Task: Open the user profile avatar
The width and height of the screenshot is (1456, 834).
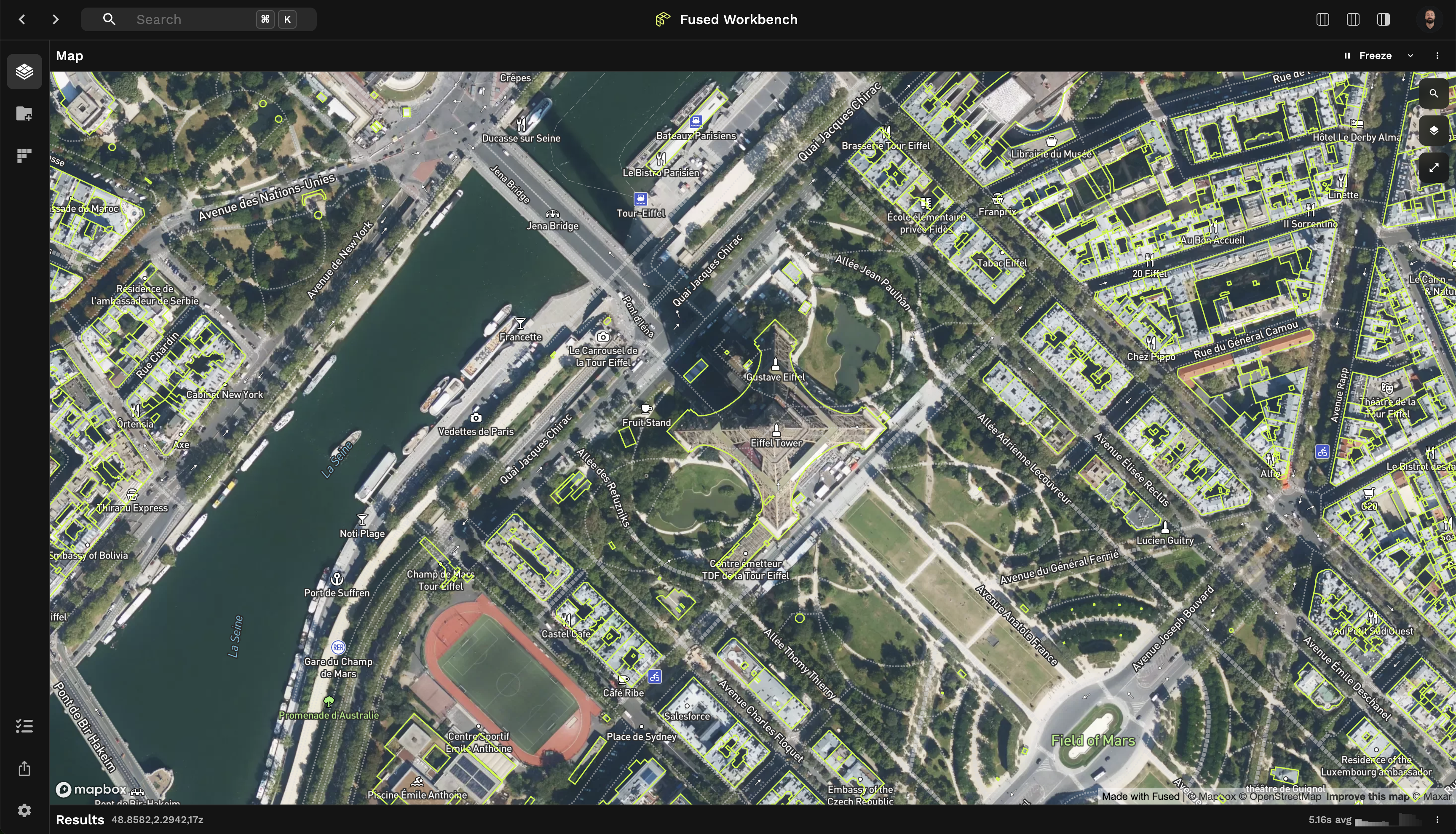Action: click(1430, 19)
